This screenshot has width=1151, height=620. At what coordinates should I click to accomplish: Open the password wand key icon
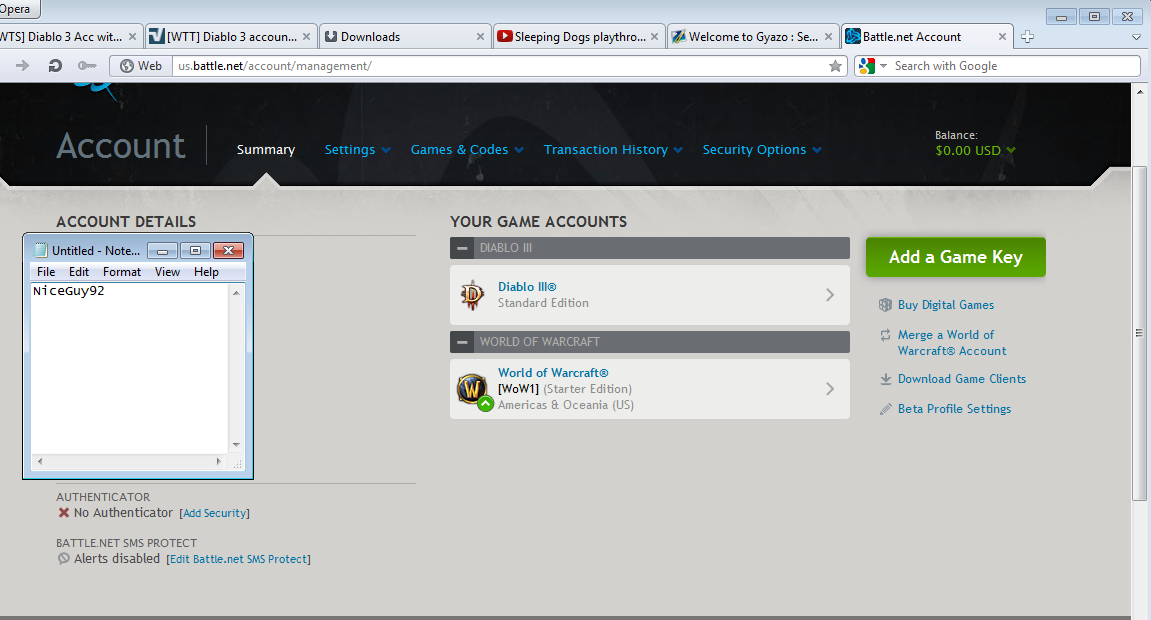pyautogui.click(x=87, y=66)
